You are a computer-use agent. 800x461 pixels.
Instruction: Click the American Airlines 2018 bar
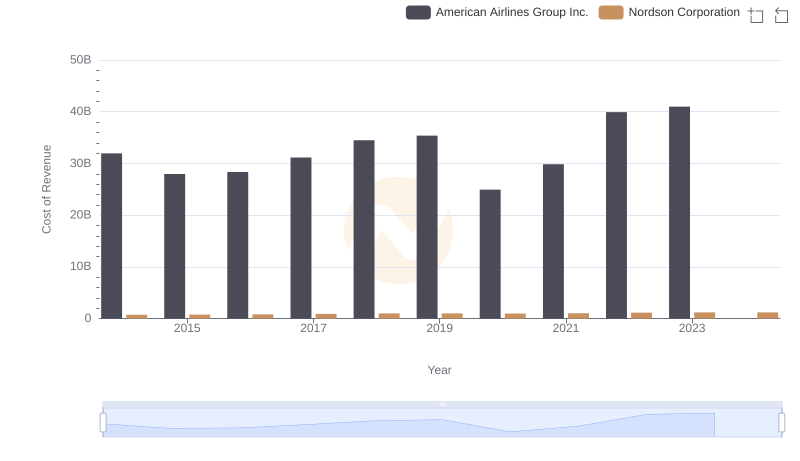pyautogui.click(x=364, y=229)
